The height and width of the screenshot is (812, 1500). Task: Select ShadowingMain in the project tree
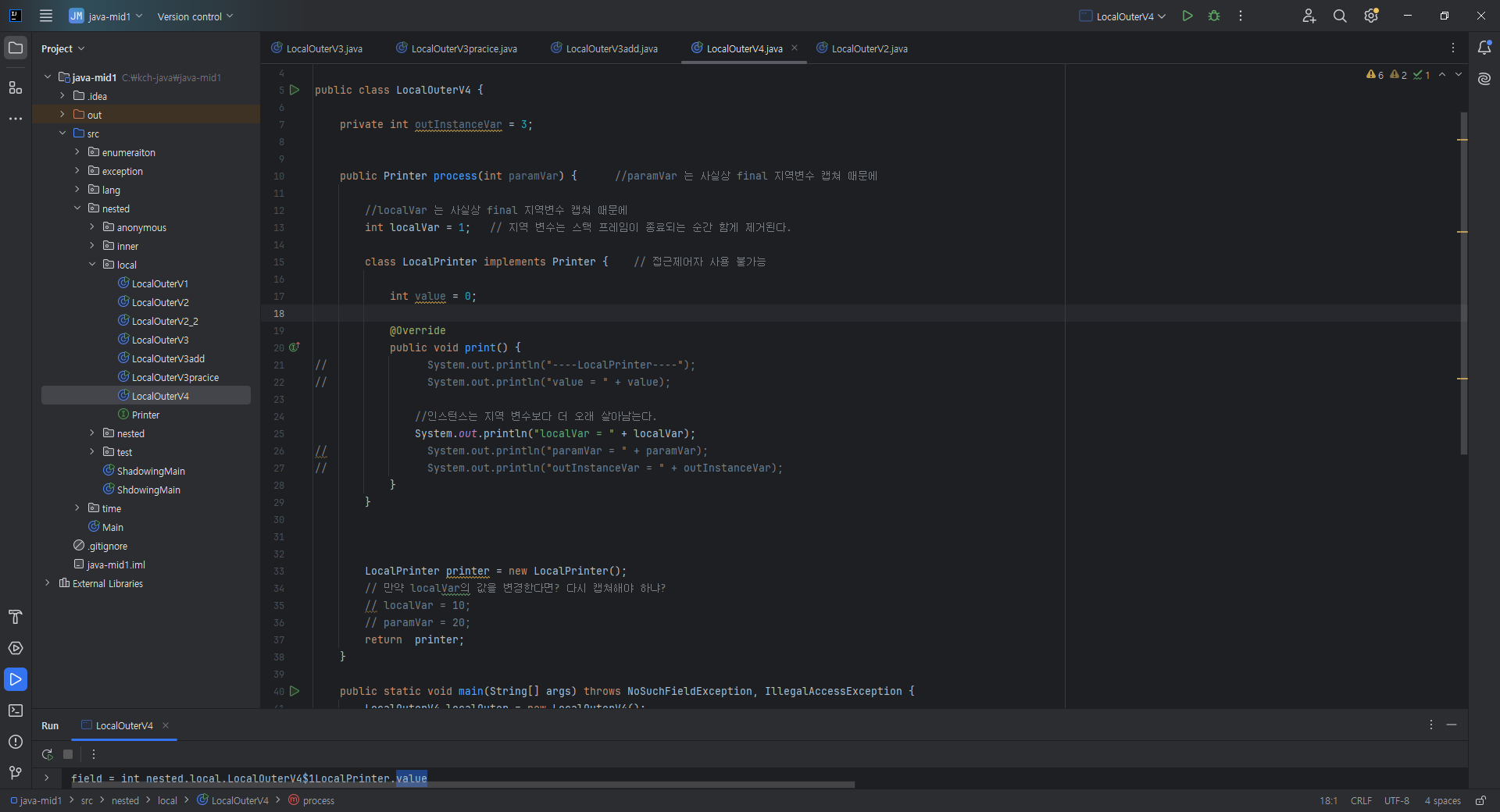pyautogui.click(x=151, y=471)
